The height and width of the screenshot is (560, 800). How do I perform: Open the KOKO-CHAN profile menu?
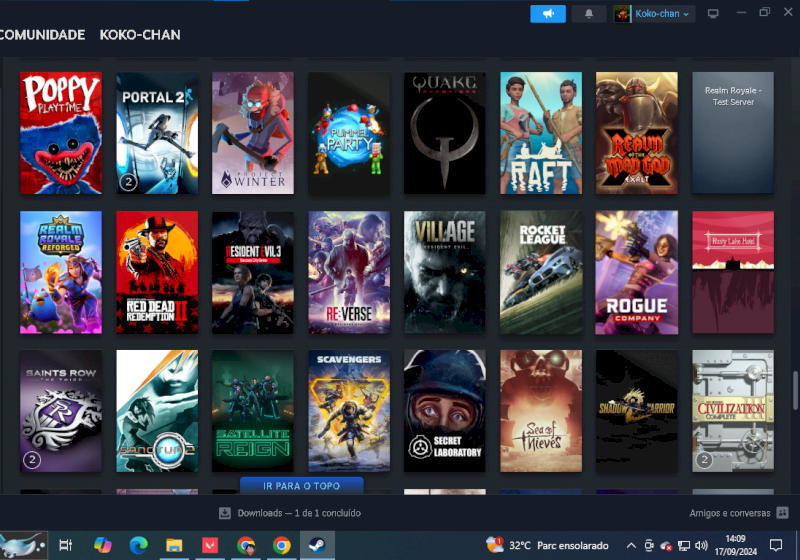click(x=140, y=35)
